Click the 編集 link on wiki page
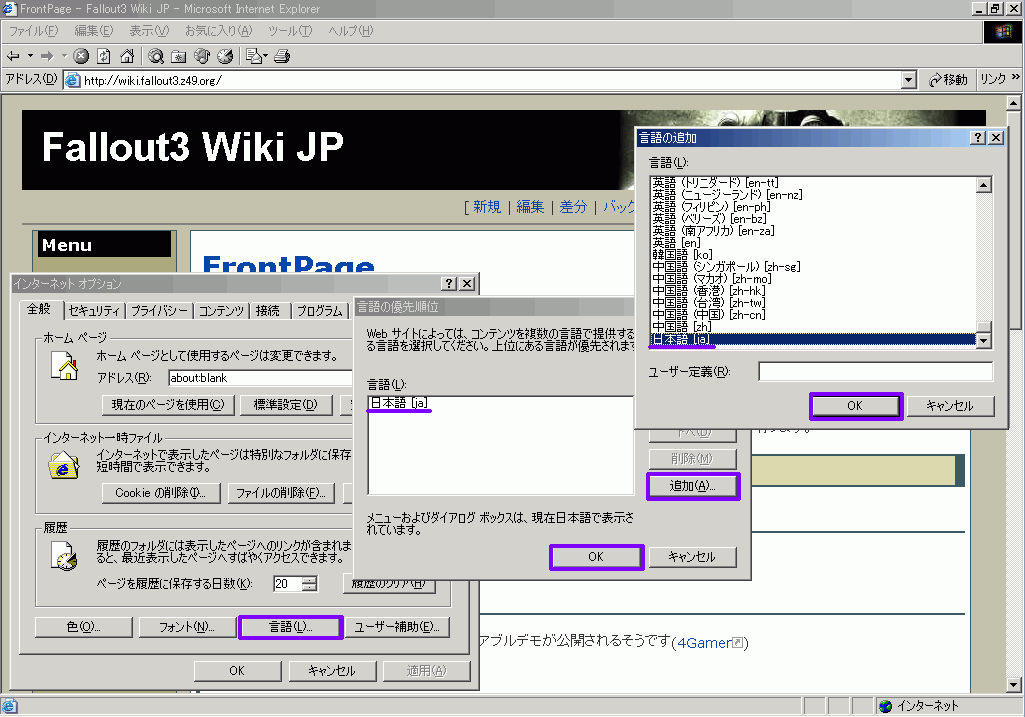Screen dimensions: 1025x717 pyautogui.click(x=530, y=207)
